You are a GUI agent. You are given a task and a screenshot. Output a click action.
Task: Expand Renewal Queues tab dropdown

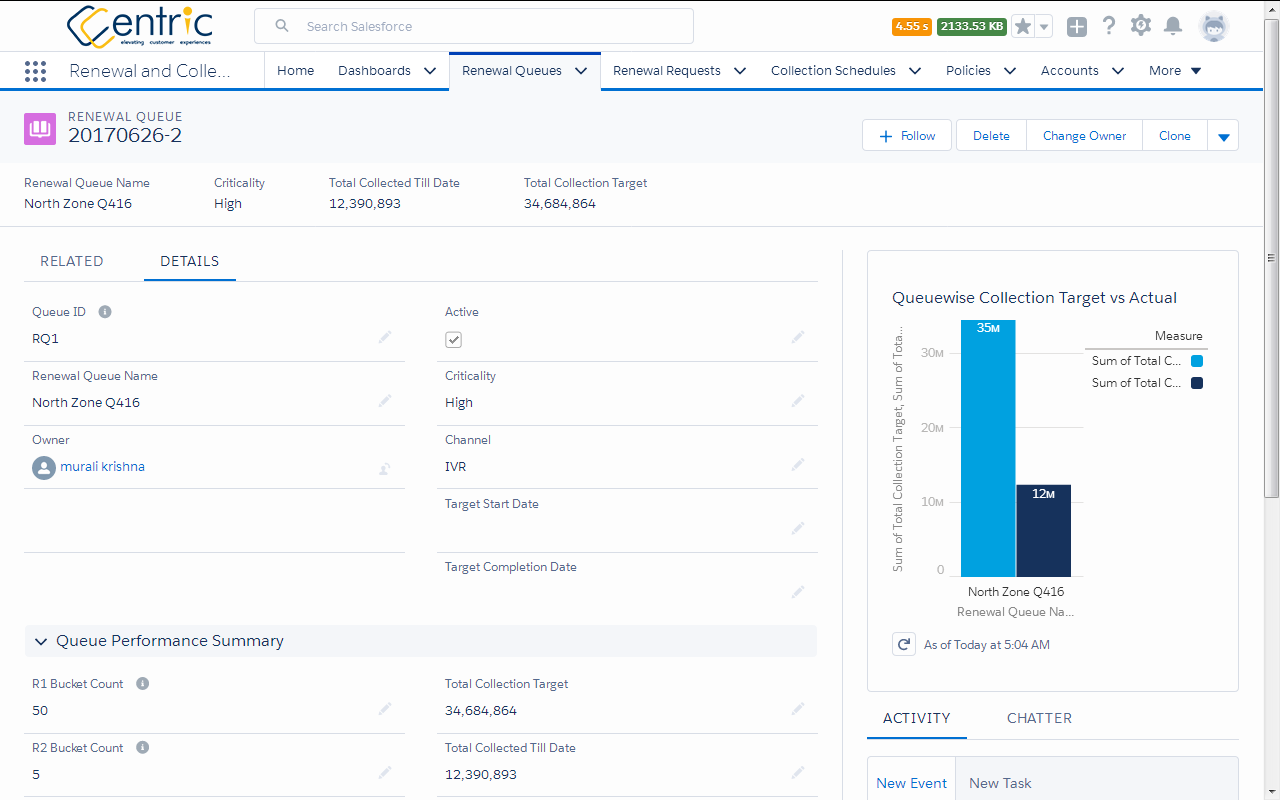581,71
